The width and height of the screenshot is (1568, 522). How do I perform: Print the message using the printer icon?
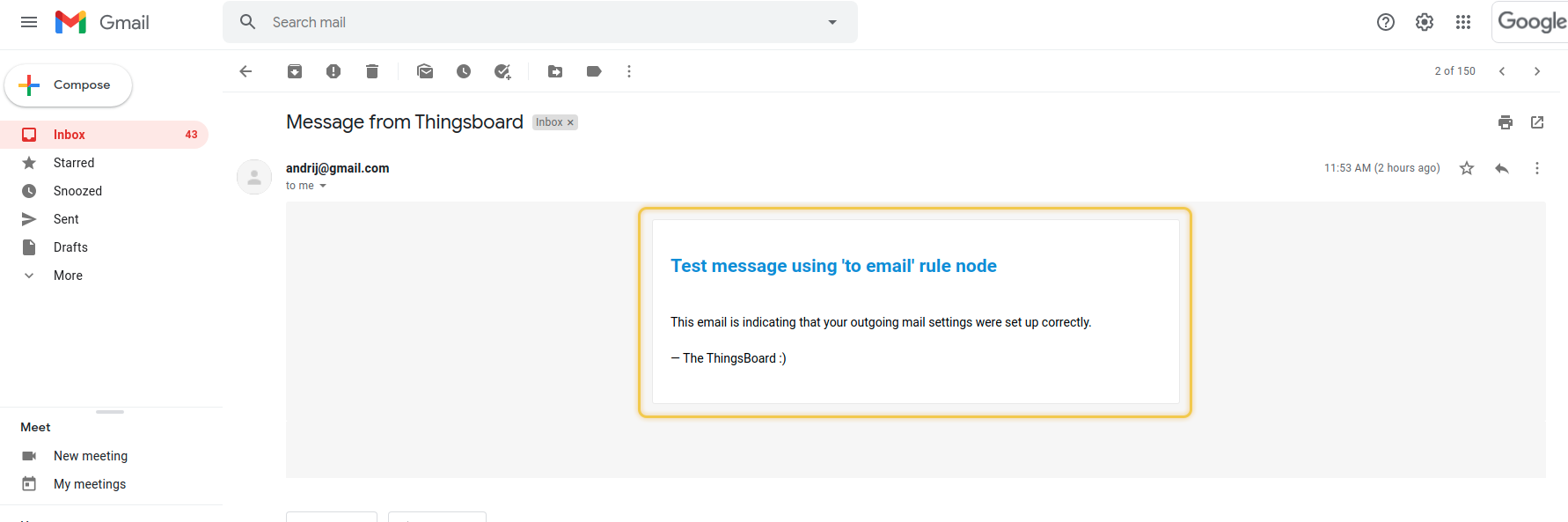click(1506, 122)
